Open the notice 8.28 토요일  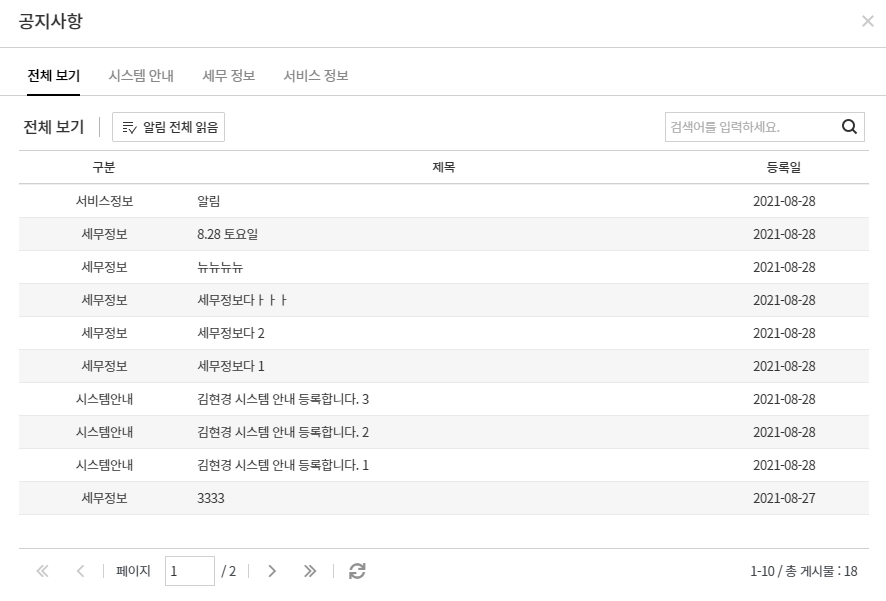pyautogui.click(x=228, y=234)
